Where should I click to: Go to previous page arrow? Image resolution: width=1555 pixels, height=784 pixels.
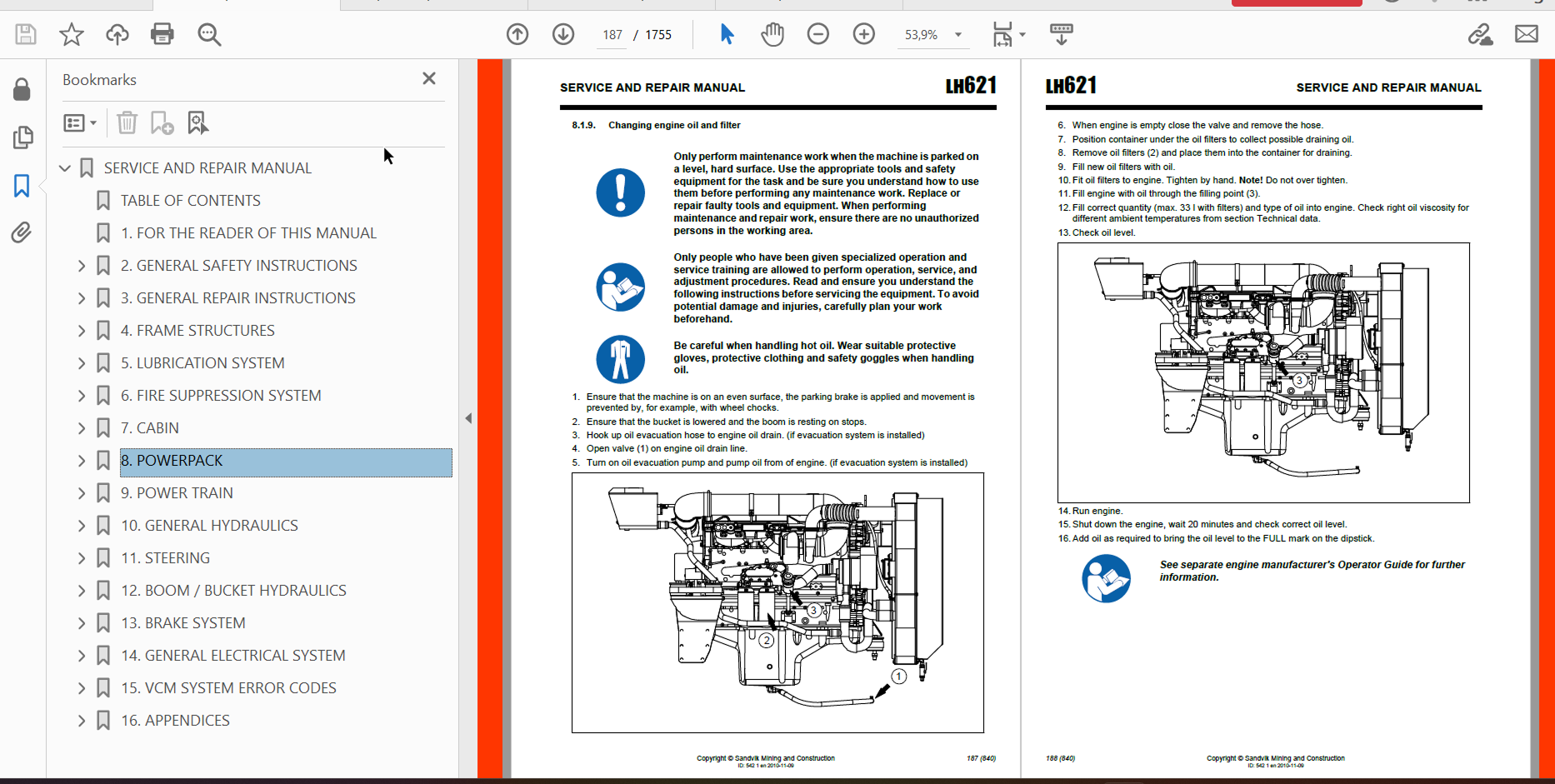pyautogui.click(x=517, y=34)
